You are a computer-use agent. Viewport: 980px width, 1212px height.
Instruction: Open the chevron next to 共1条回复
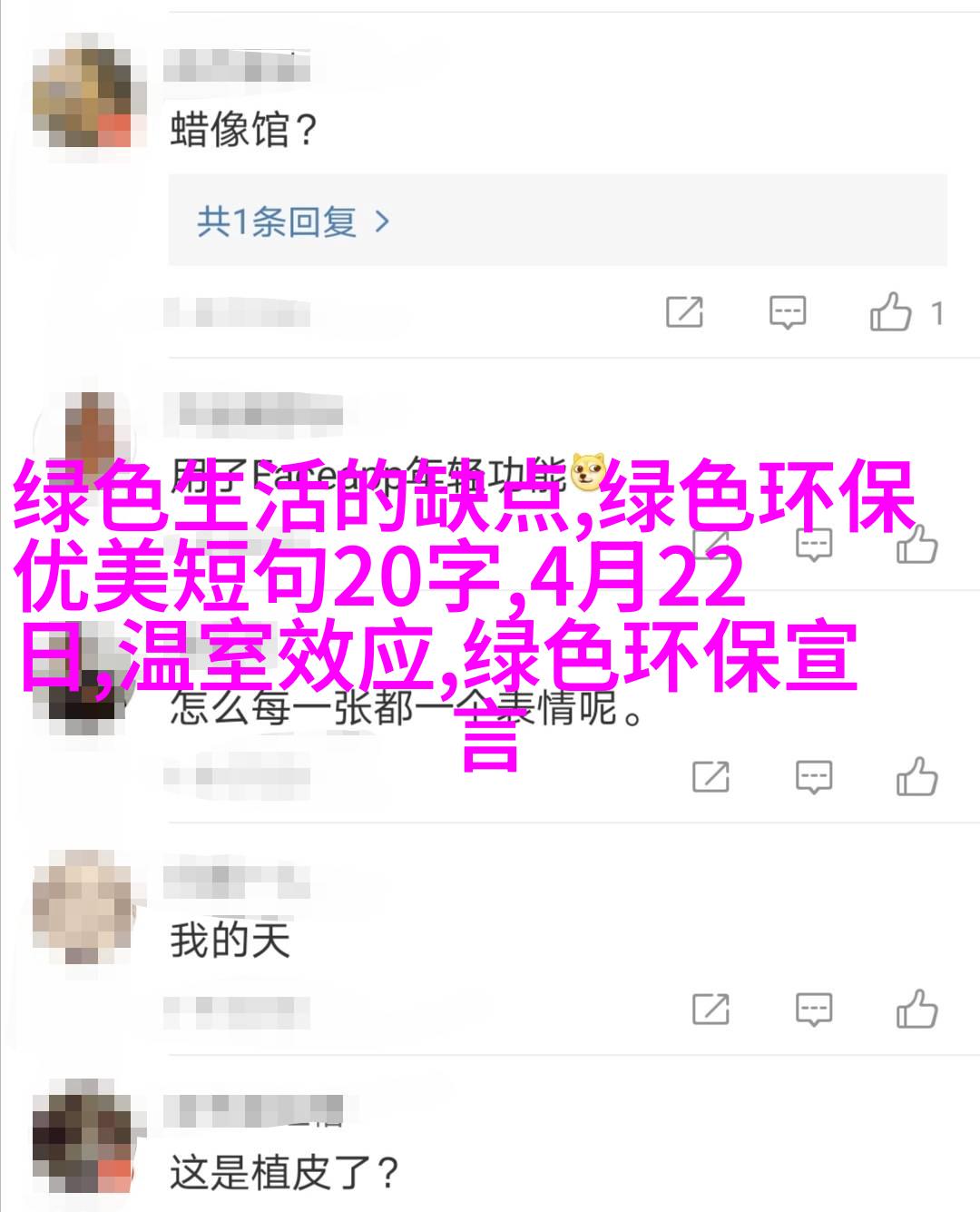pyautogui.click(x=382, y=222)
